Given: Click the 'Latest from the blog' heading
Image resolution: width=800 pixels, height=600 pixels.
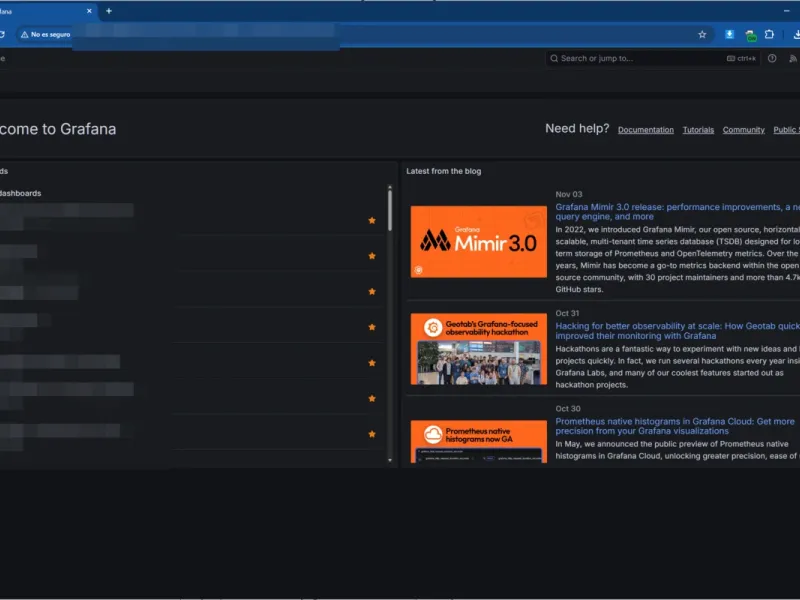Looking at the screenshot, I should [443, 171].
